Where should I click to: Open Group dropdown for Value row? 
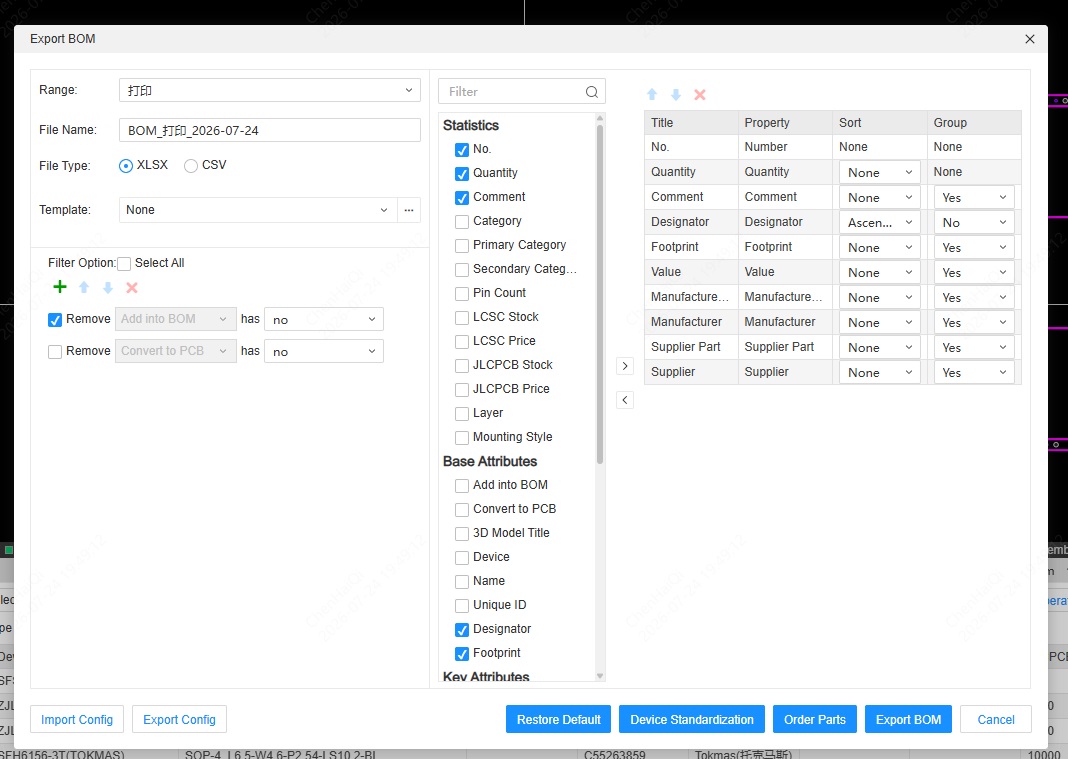click(x=974, y=273)
